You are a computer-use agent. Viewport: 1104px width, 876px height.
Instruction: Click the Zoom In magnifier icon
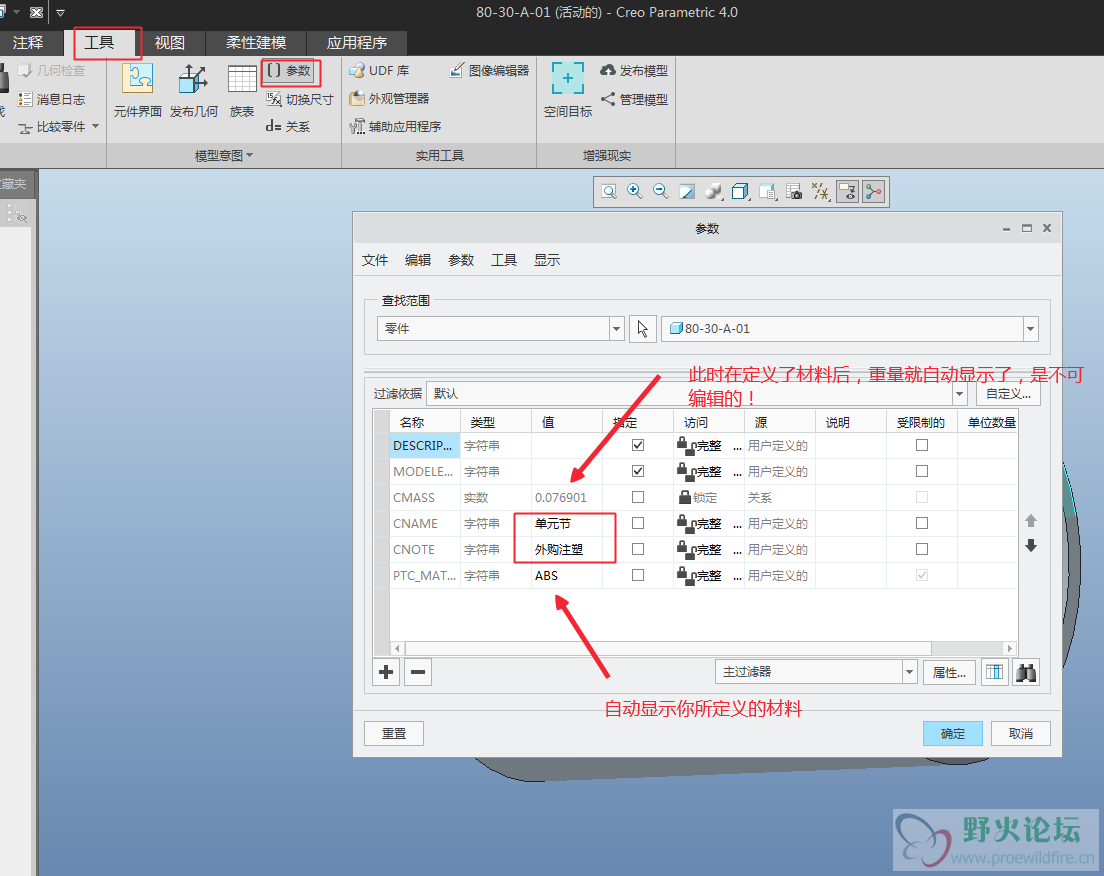(x=634, y=192)
